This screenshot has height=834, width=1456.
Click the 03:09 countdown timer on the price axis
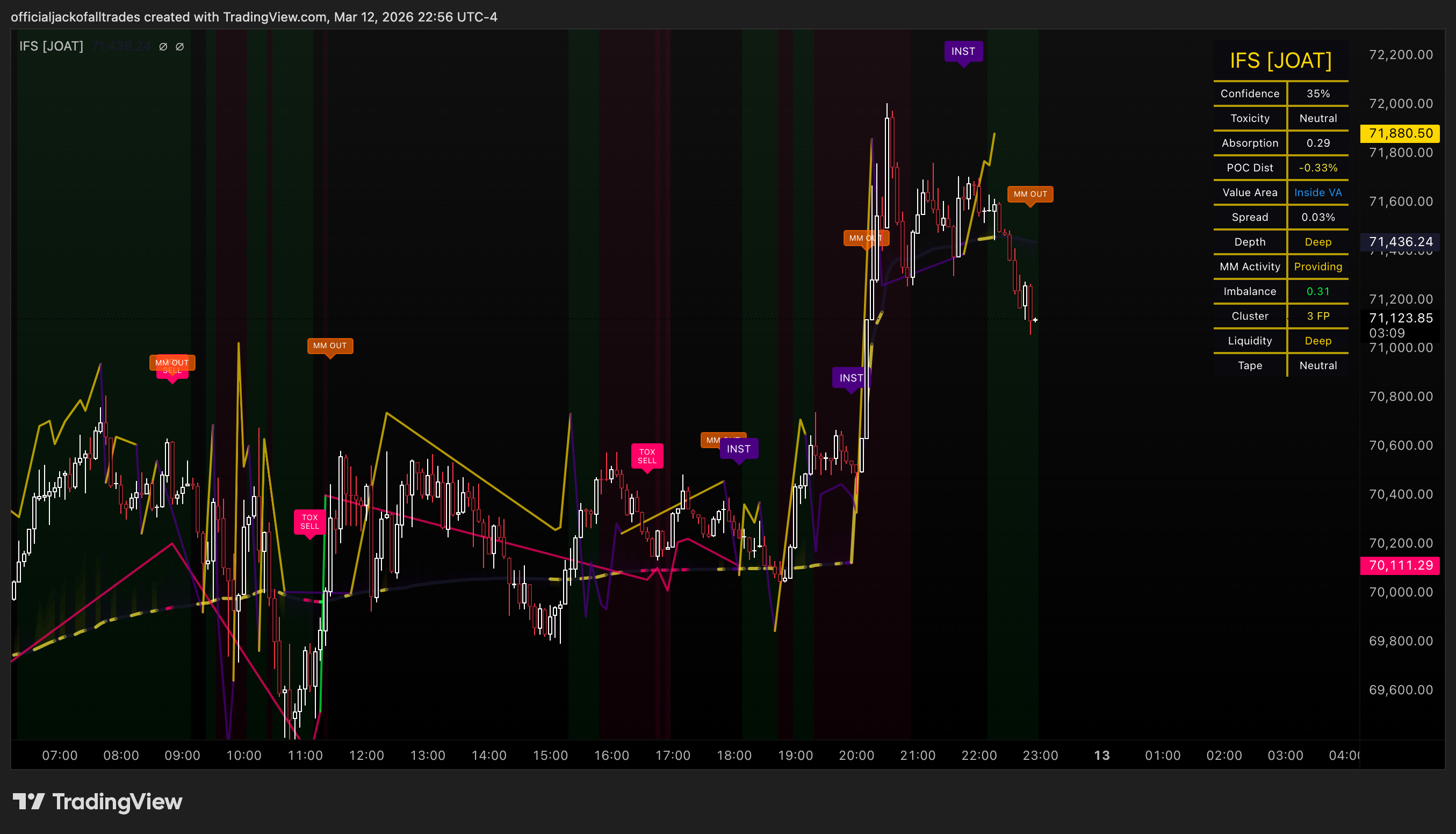(x=1387, y=333)
